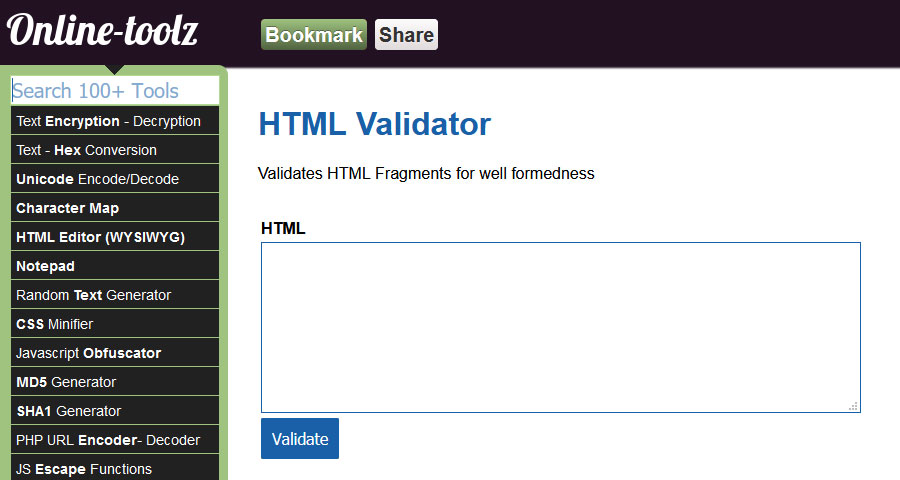This screenshot has width=900, height=480.
Task: Open Text - Hex Conversion tool
Action: point(115,150)
